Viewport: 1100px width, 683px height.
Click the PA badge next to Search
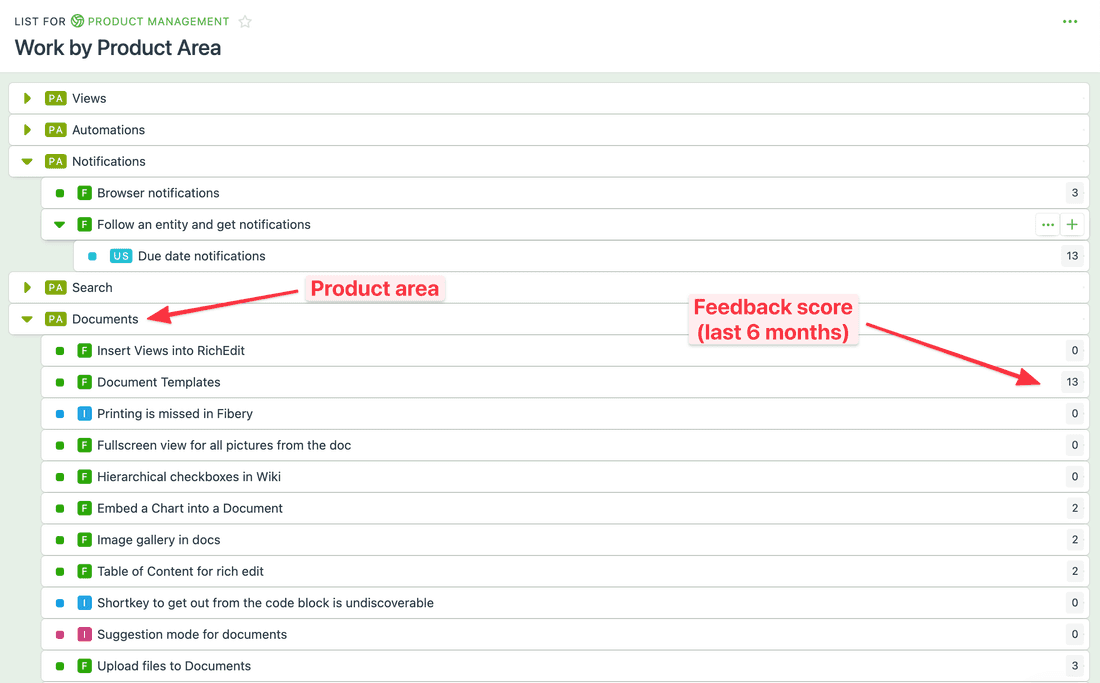[55, 287]
